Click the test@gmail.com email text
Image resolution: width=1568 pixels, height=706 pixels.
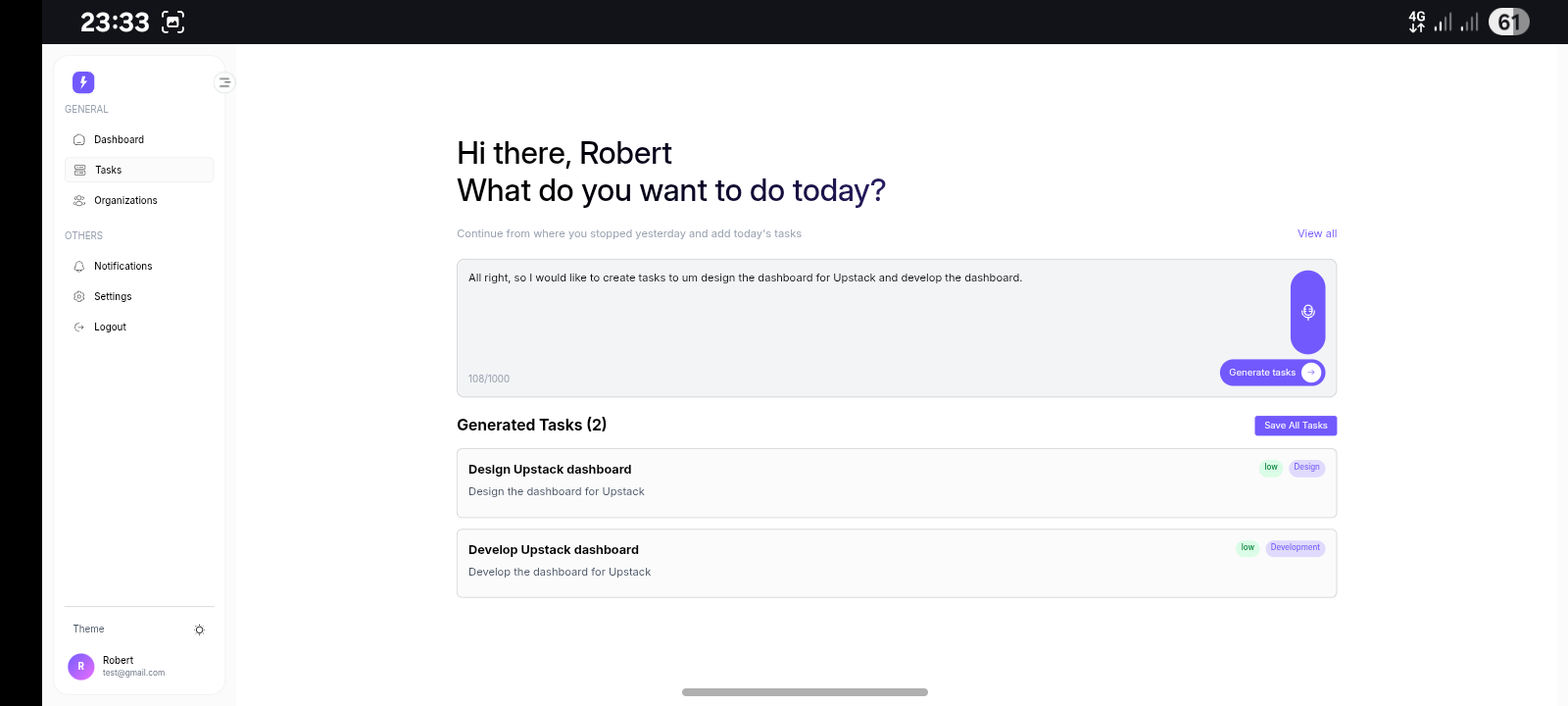(133, 674)
